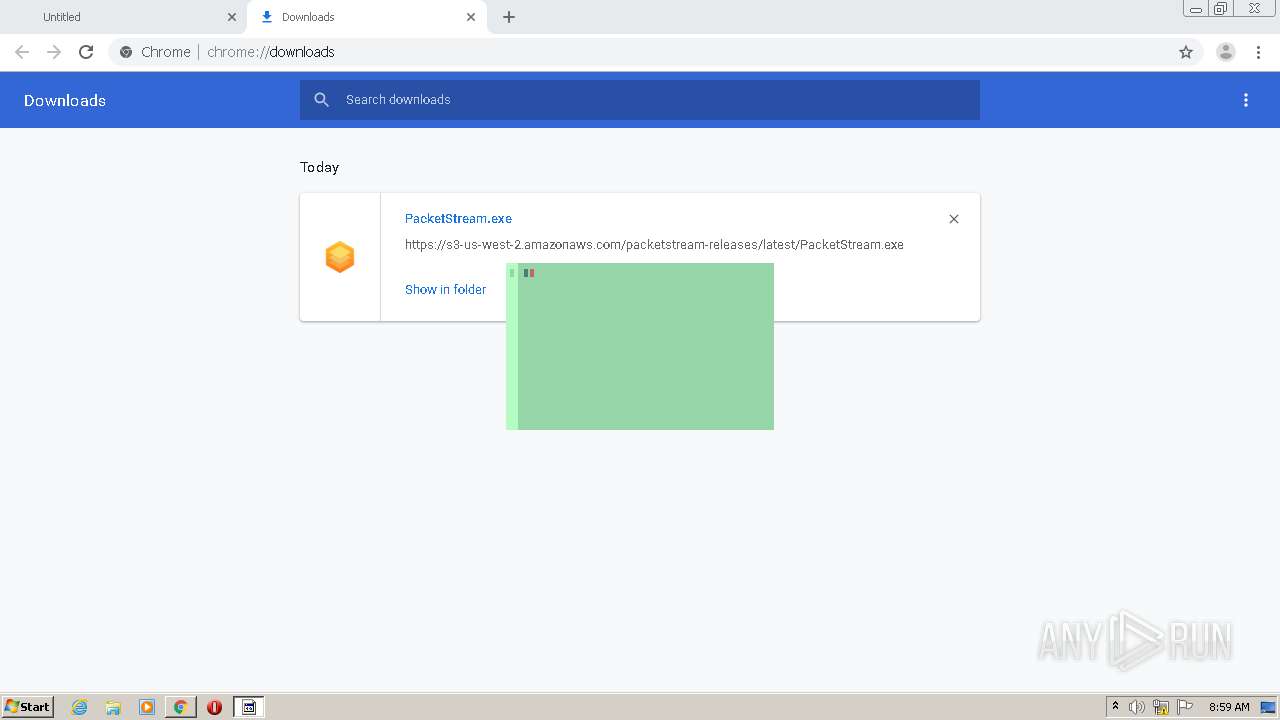Screen dimensions: 1280x720
Task: Open the Windows Start menu
Action: (28, 706)
